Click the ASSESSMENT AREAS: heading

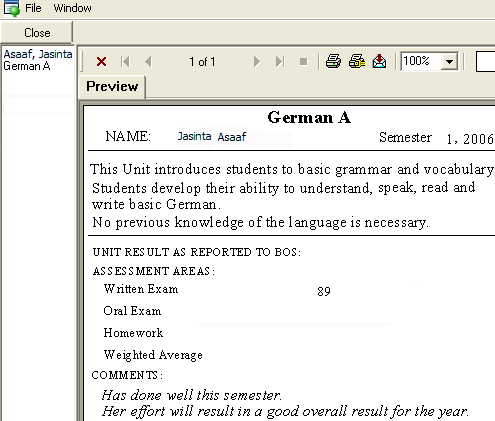click(154, 271)
